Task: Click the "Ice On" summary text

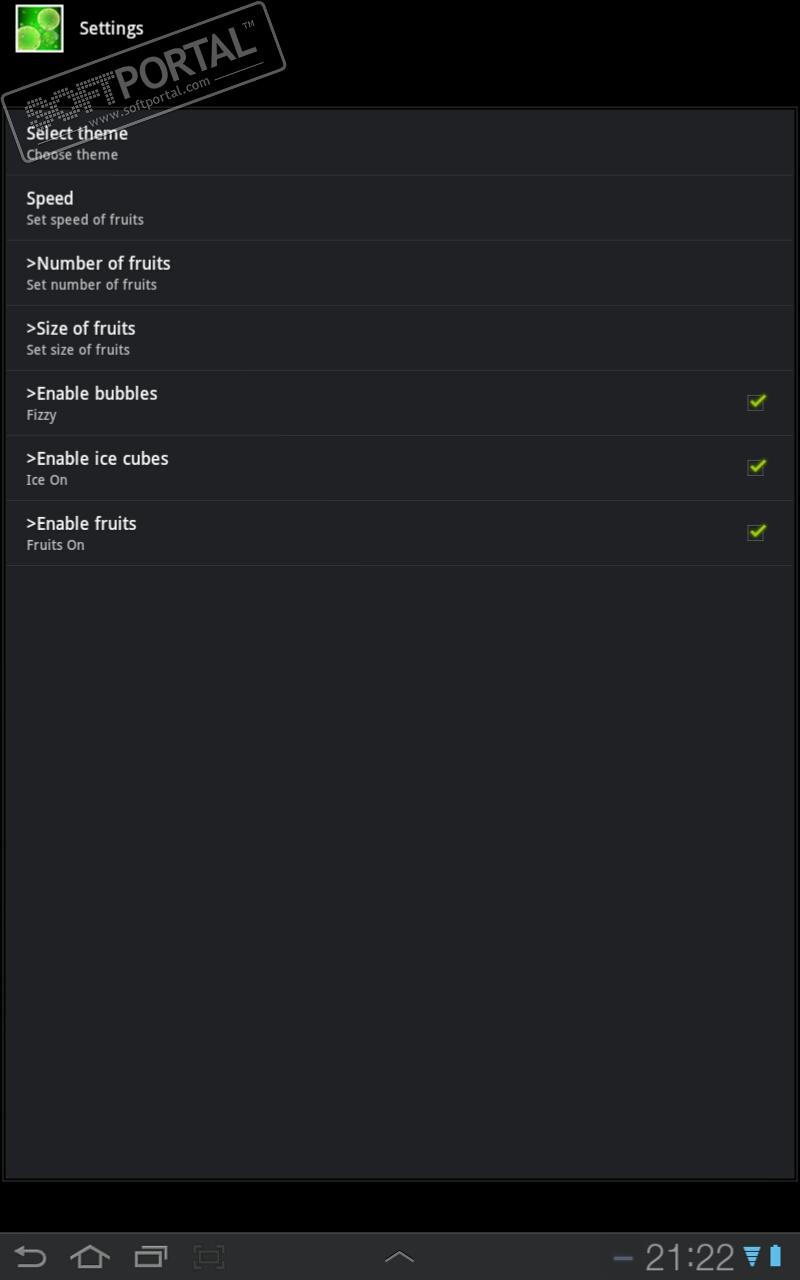Action: click(x=47, y=480)
